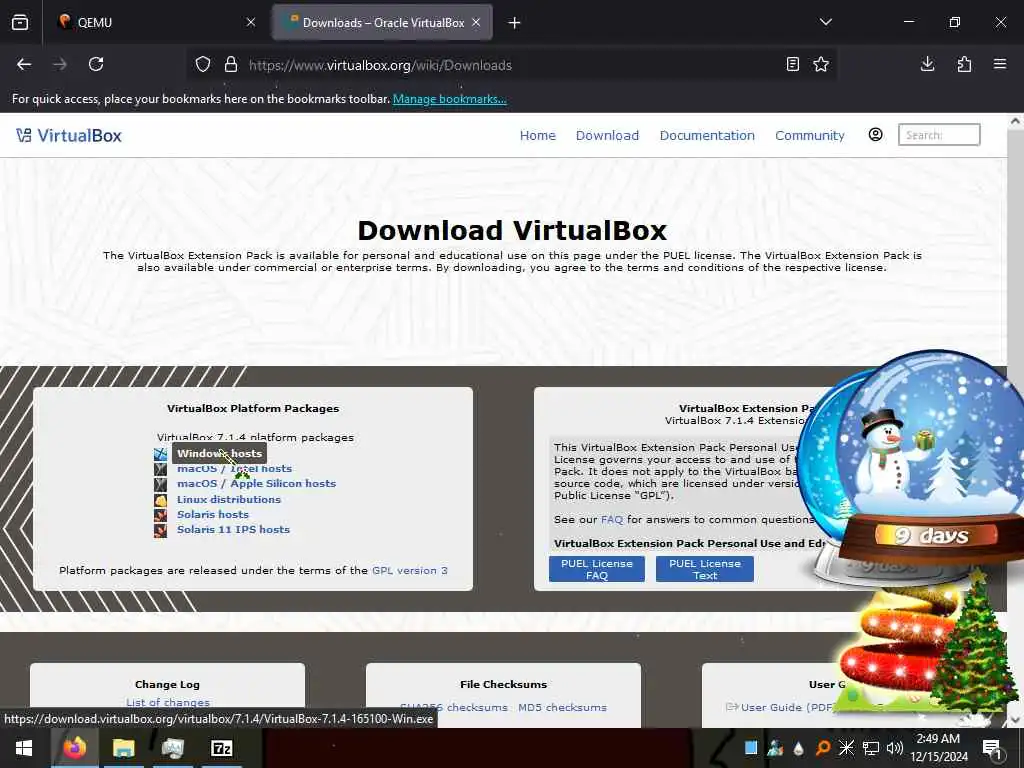Click the orange magnifier tray icon
1024x768 pixels.
[x=823, y=748]
